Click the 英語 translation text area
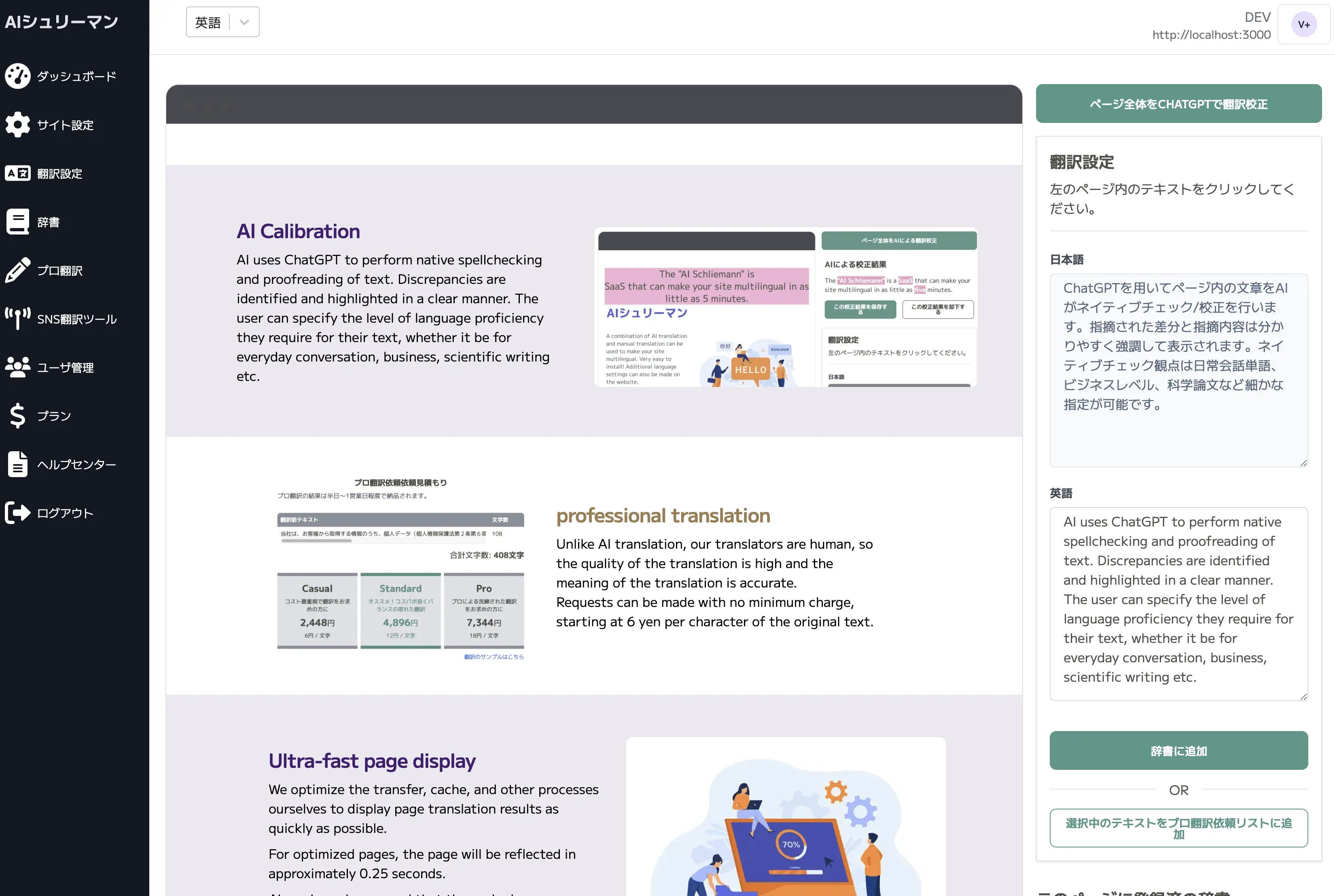This screenshot has height=896, width=1335. click(1178, 603)
